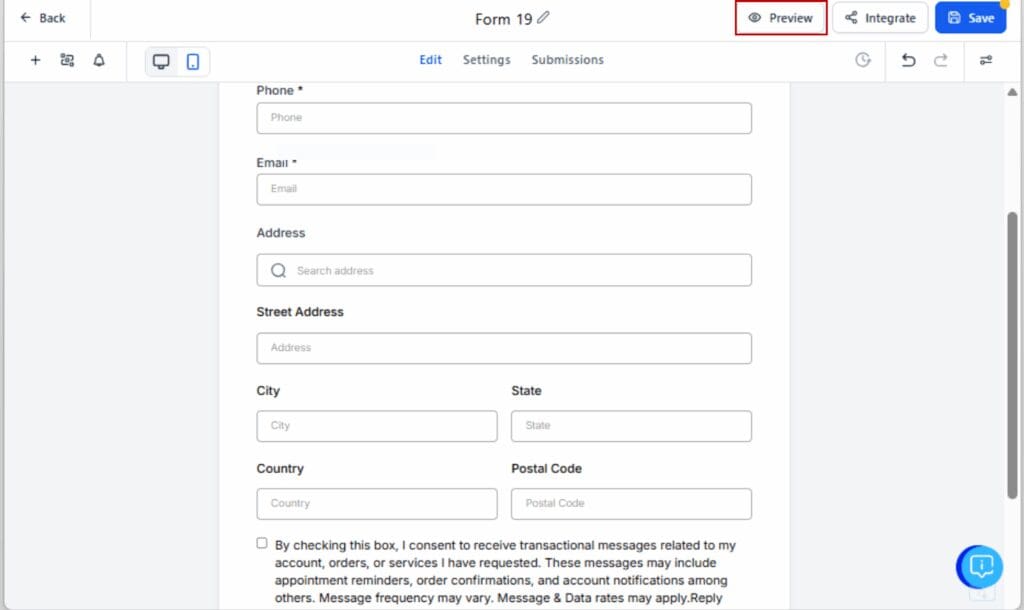
Task: View the form version history
Action: point(862,60)
